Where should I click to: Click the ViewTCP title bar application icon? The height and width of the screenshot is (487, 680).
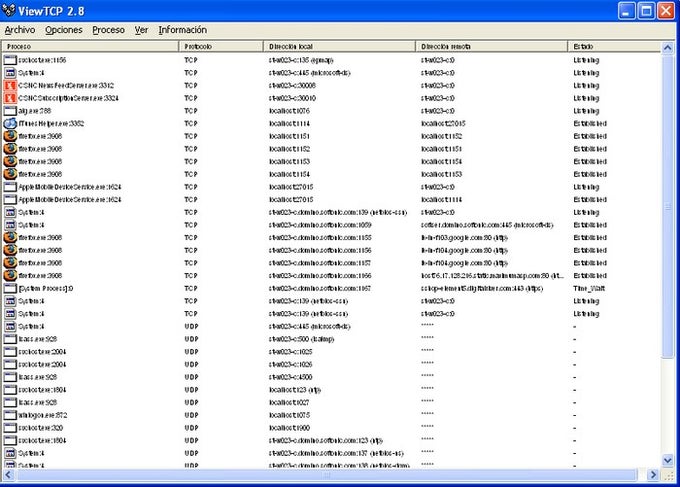(x=9, y=10)
